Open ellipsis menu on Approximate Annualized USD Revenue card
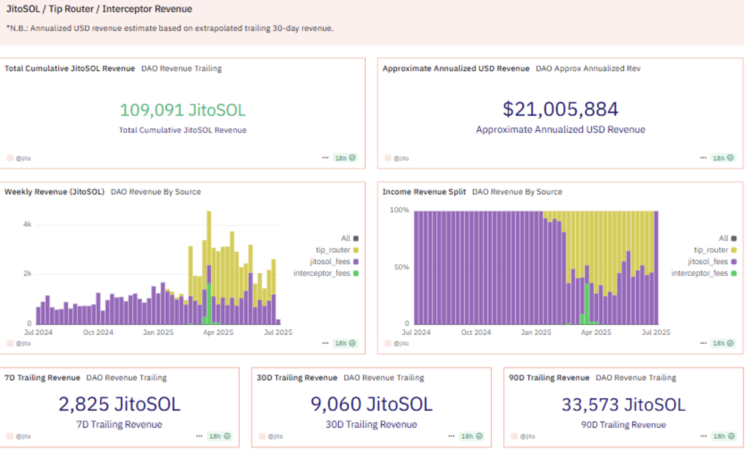The image size is (750, 454). click(x=703, y=158)
